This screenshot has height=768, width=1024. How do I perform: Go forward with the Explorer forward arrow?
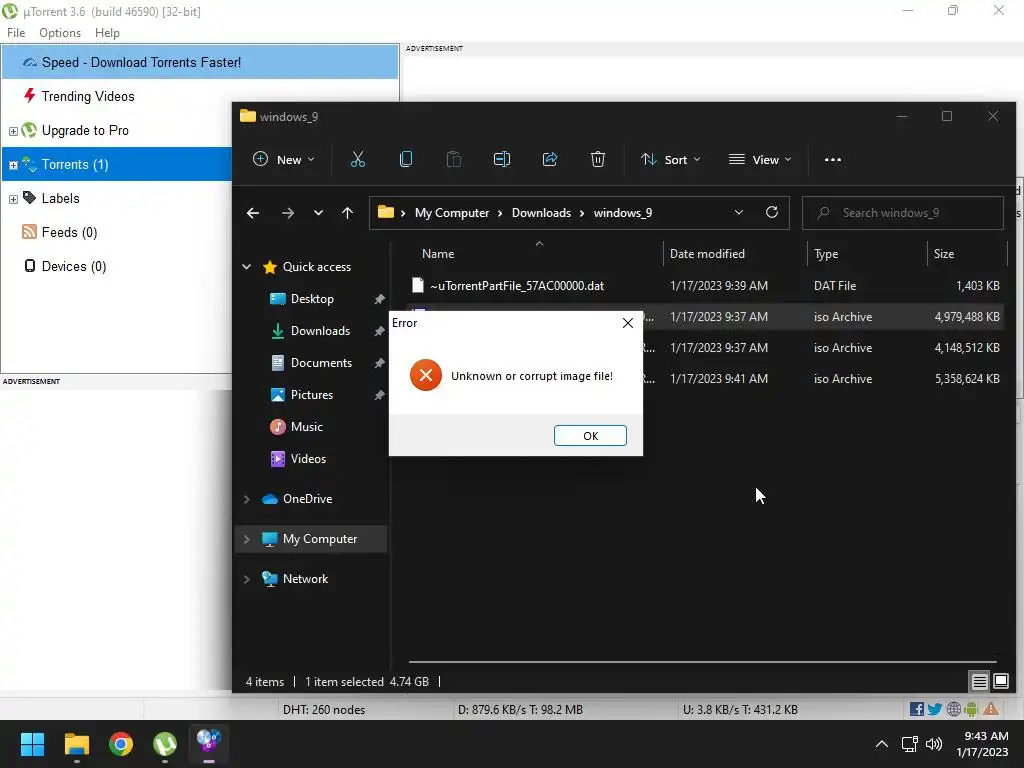tap(287, 213)
